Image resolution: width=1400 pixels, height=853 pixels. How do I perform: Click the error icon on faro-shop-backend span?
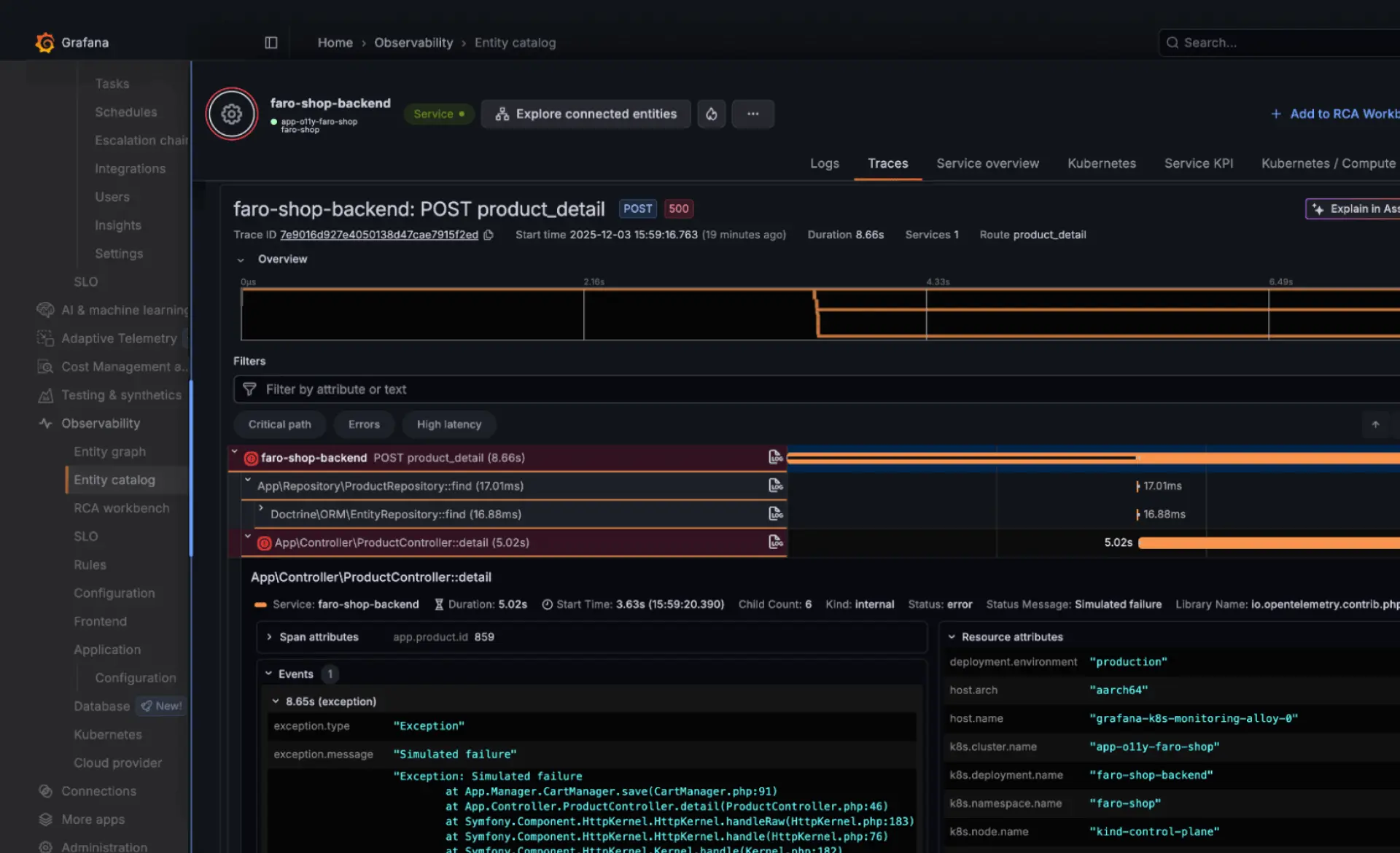click(251, 458)
